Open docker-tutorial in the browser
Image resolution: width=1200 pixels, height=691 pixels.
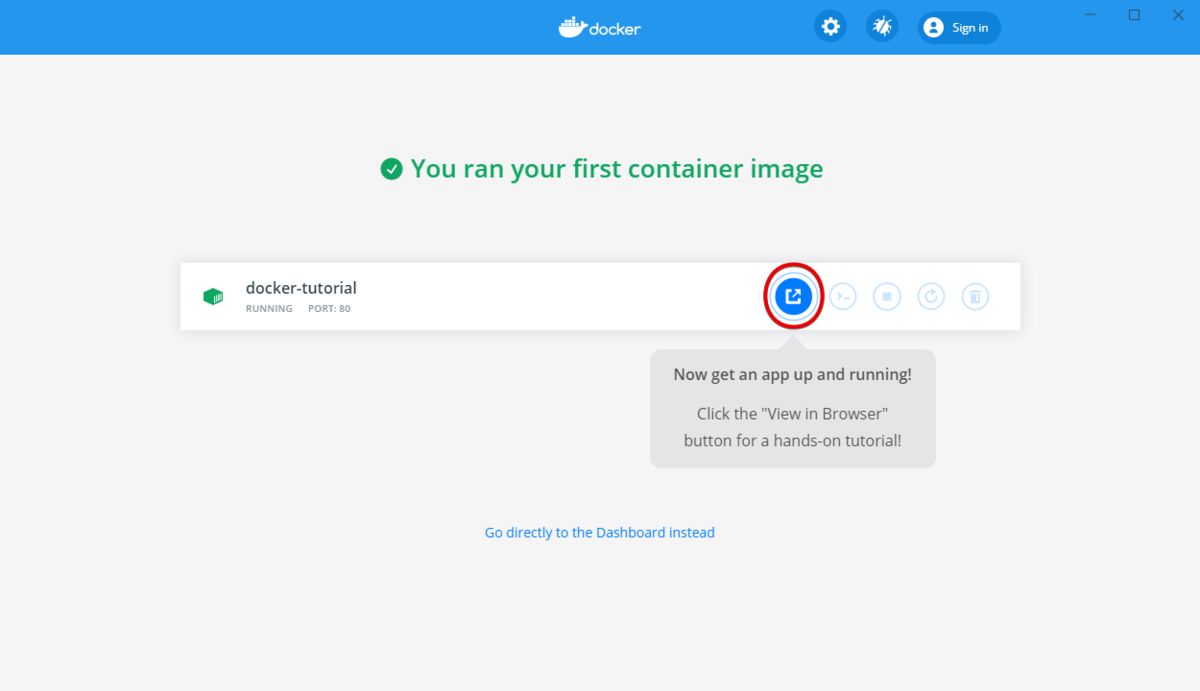pyautogui.click(x=793, y=296)
